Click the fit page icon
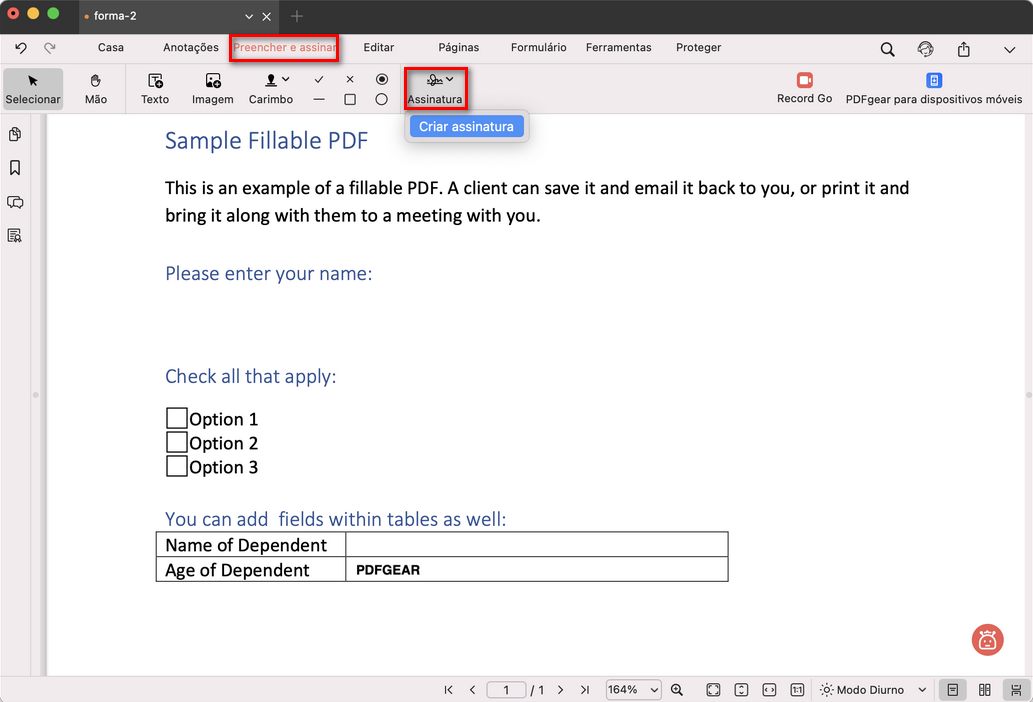This screenshot has height=702, width=1033. point(713,689)
